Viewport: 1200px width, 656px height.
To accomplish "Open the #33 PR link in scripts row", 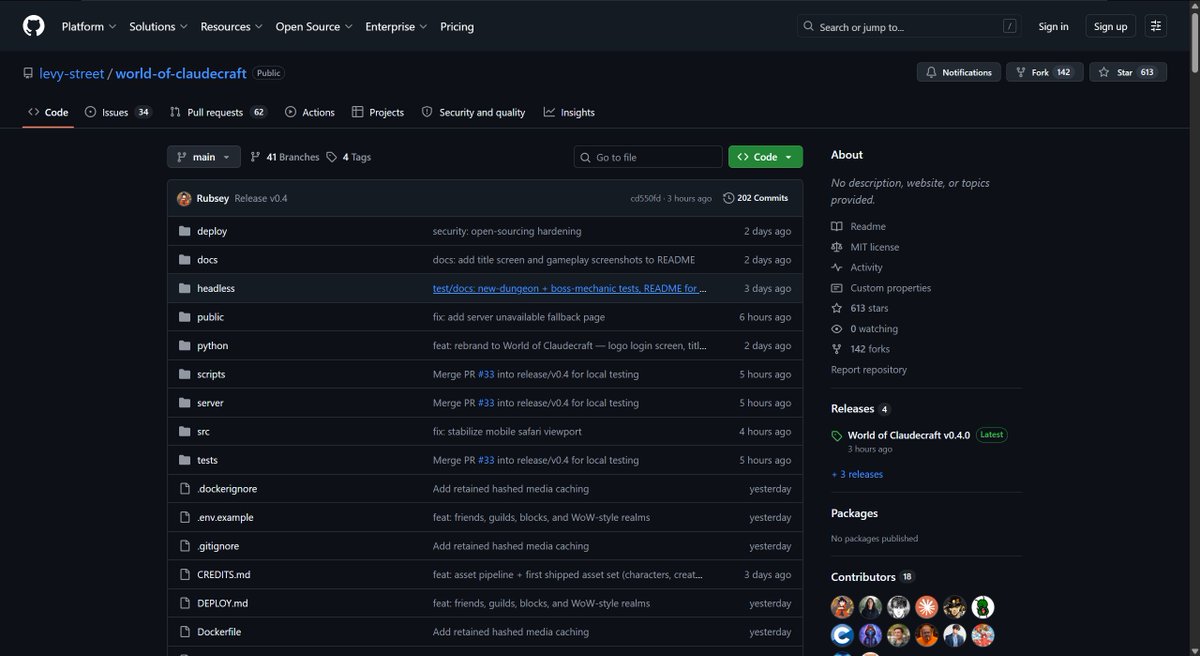I will click(486, 375).
